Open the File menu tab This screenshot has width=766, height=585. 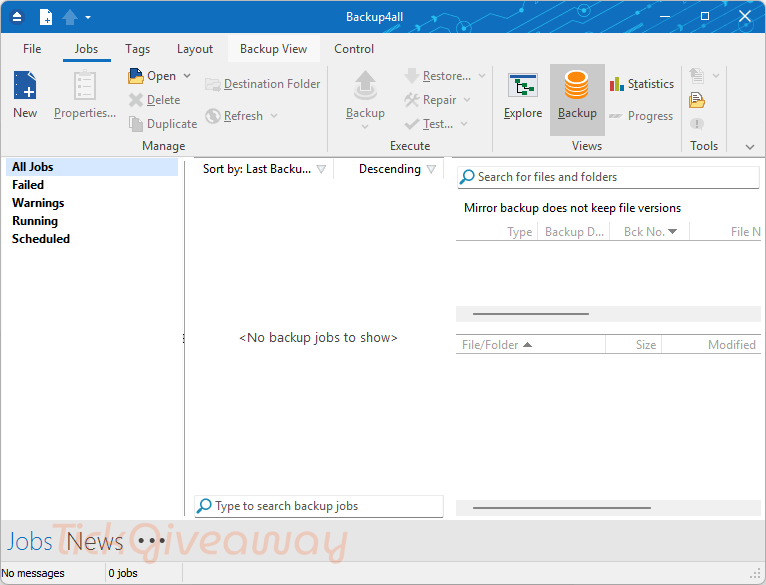[32, 49]
